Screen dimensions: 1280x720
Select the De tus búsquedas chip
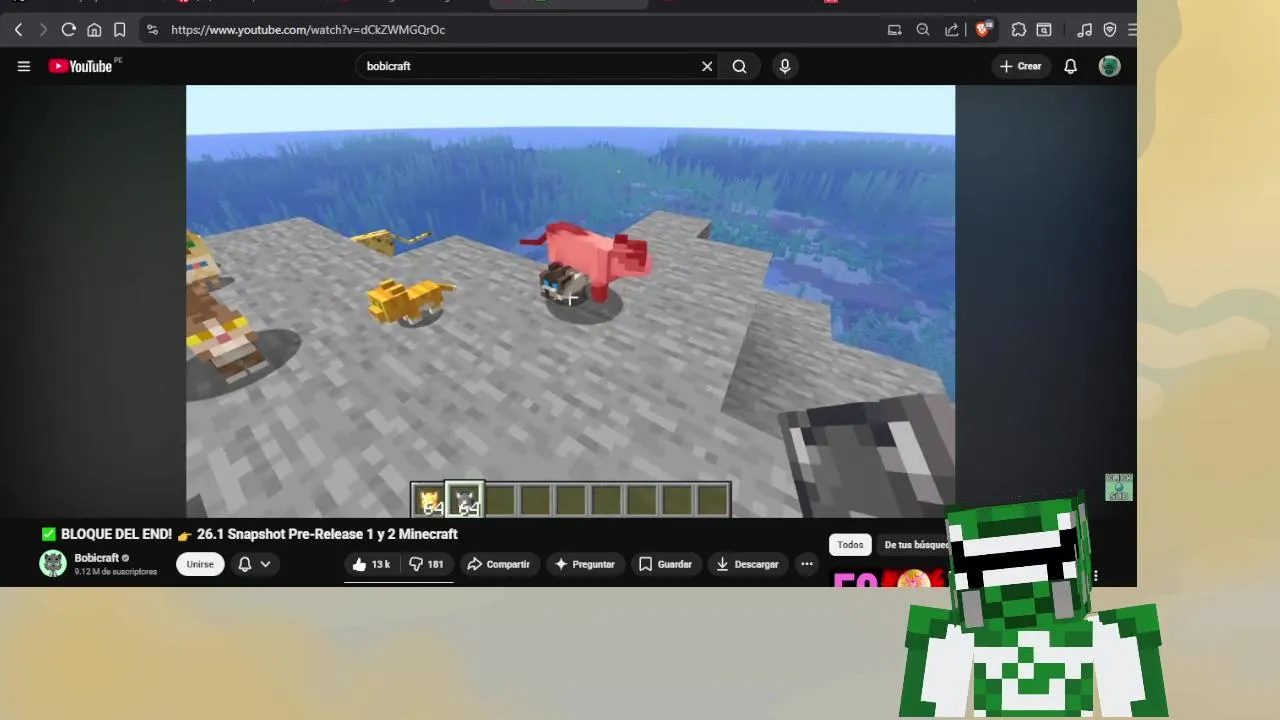tap(915, 545)
